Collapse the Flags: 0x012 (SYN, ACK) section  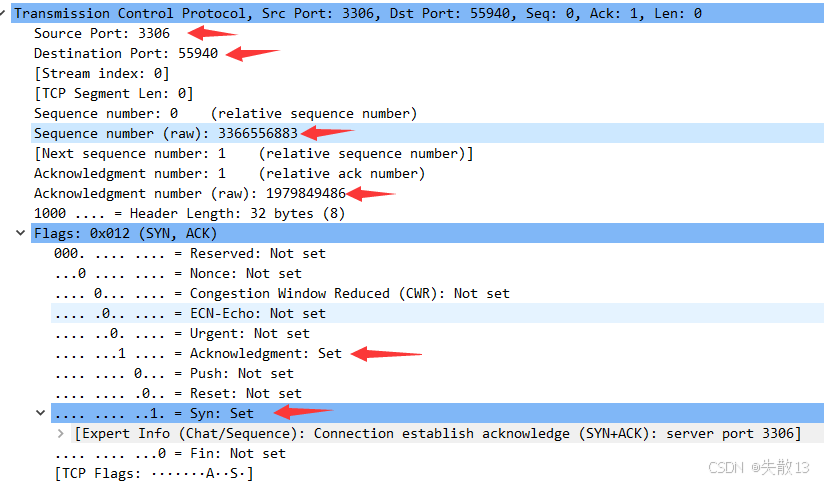[20, 233]
